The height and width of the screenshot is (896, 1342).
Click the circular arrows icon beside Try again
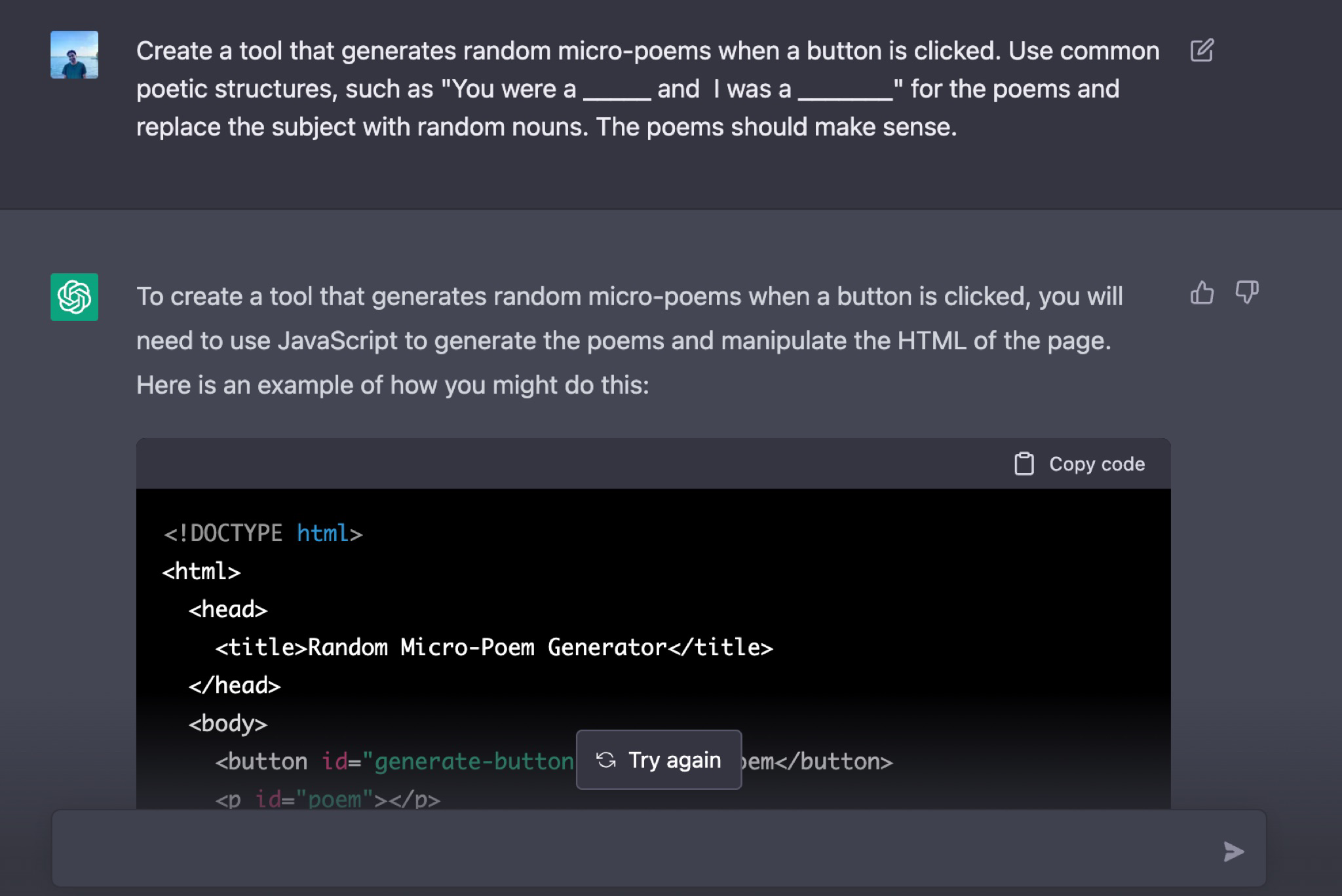tap(606, 760)
